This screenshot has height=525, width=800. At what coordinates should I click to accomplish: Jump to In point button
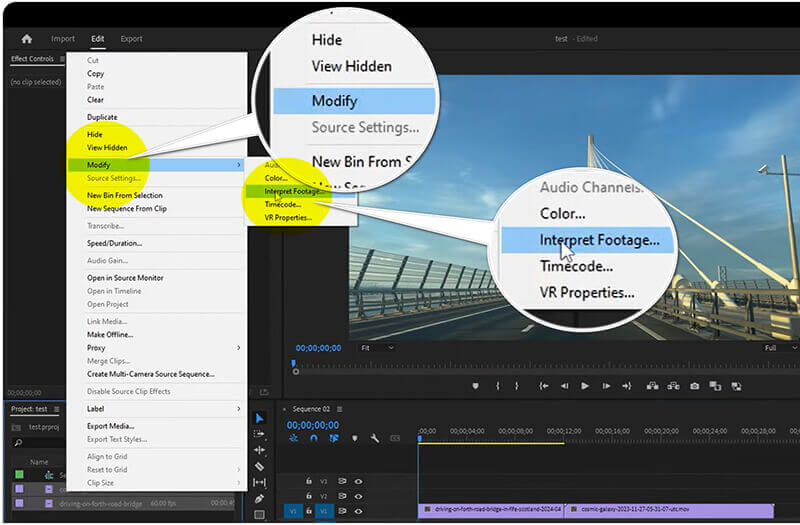click(x=544, y=386)
